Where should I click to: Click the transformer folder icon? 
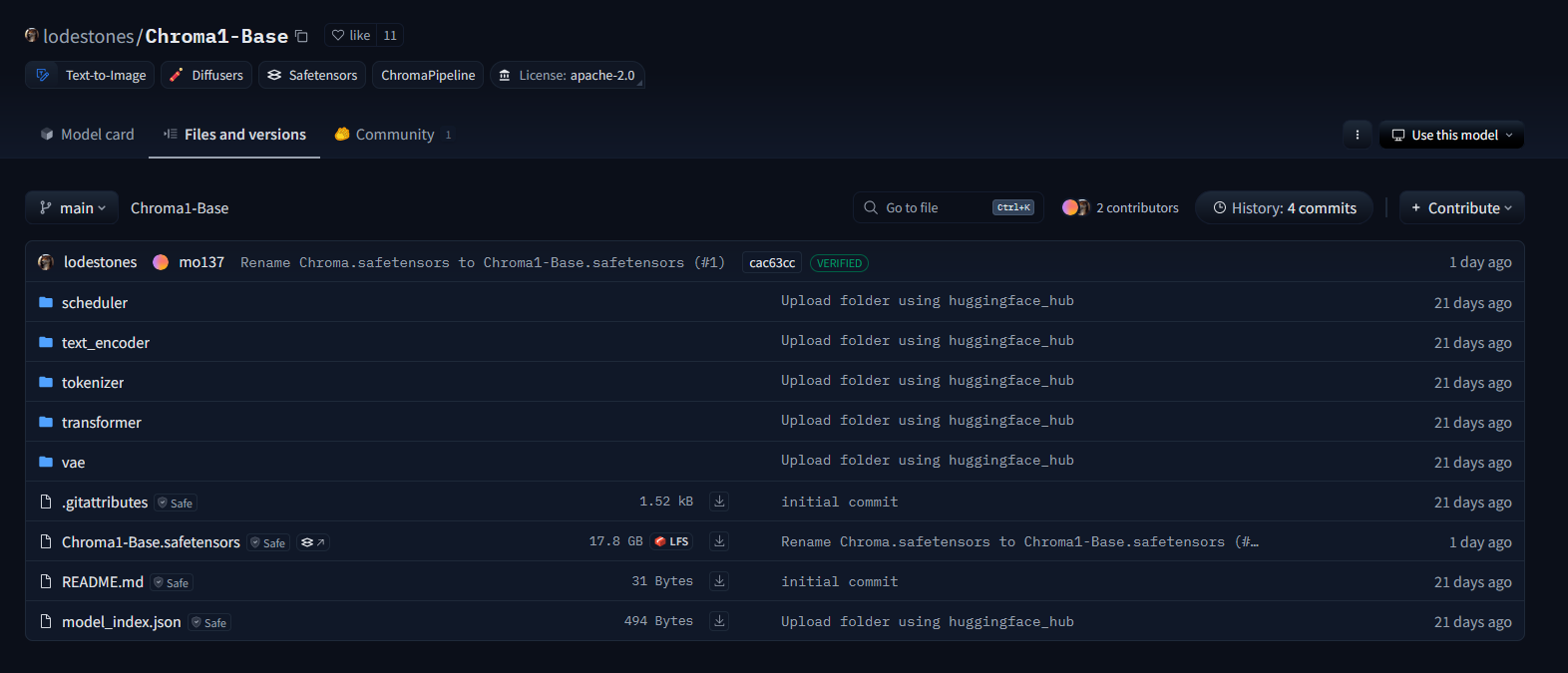pos(46,422)
